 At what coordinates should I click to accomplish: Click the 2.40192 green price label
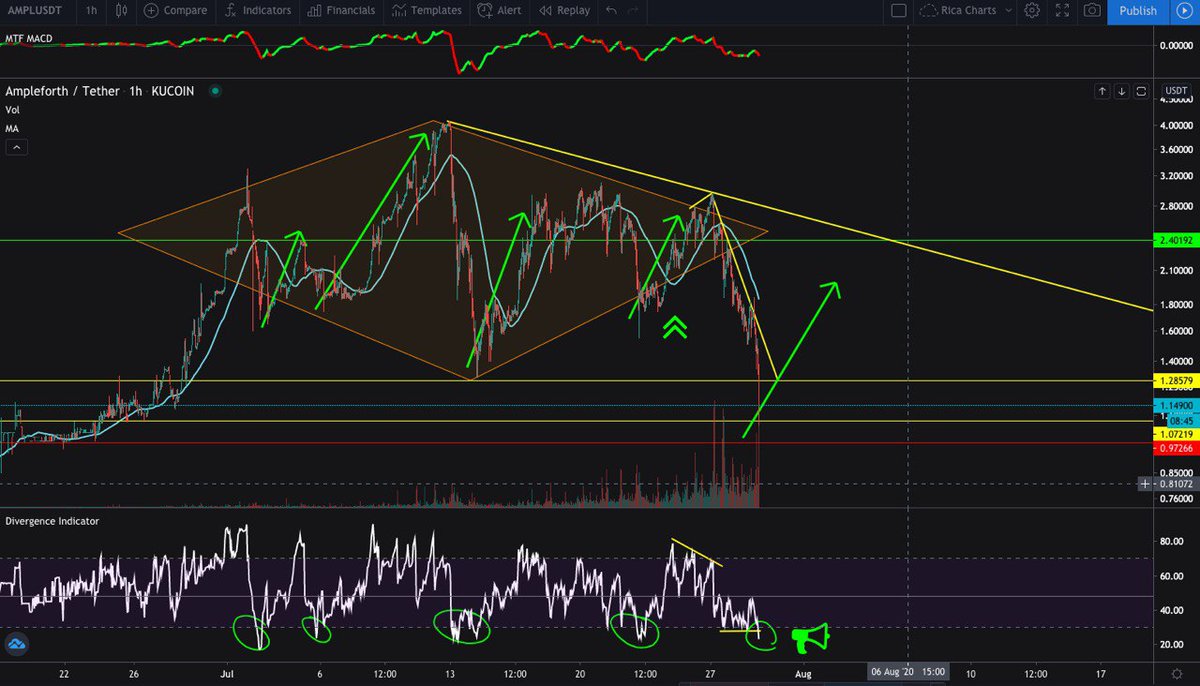[1174, 241]
